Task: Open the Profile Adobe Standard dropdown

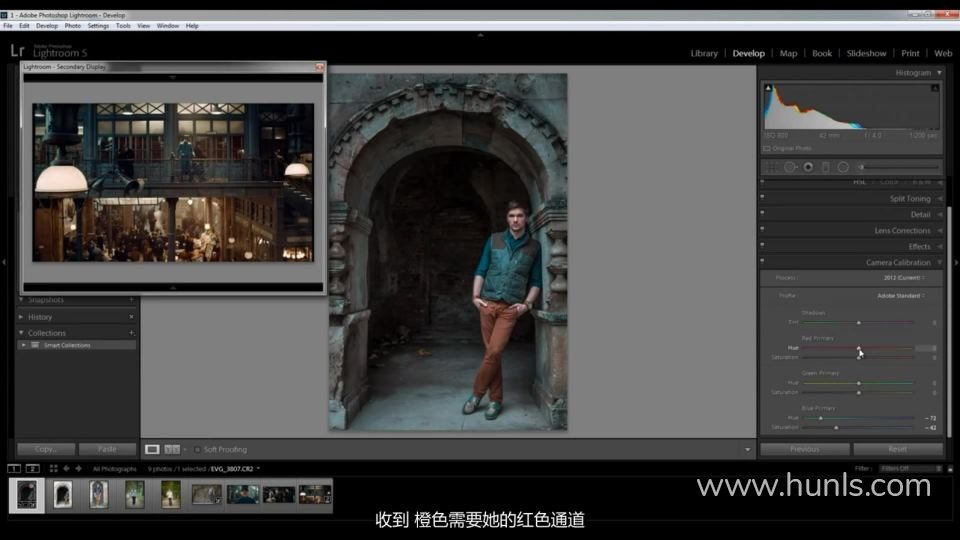Action: pyautogui.click(x=900, y=296)
